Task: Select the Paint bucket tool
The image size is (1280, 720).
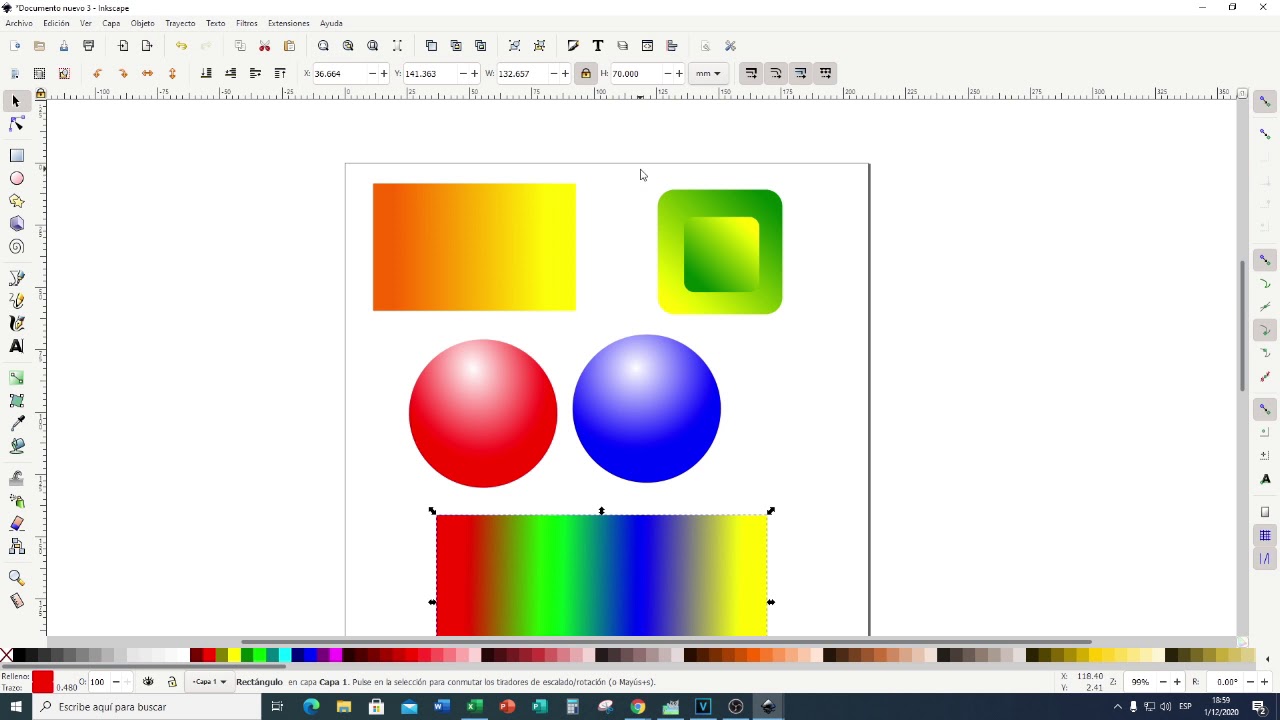Action: coord(16,446)
